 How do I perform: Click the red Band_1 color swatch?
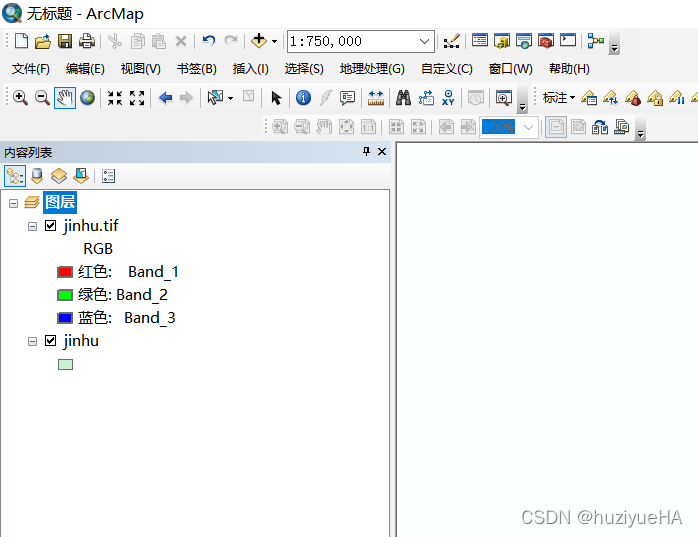click(x=65, y=272)
